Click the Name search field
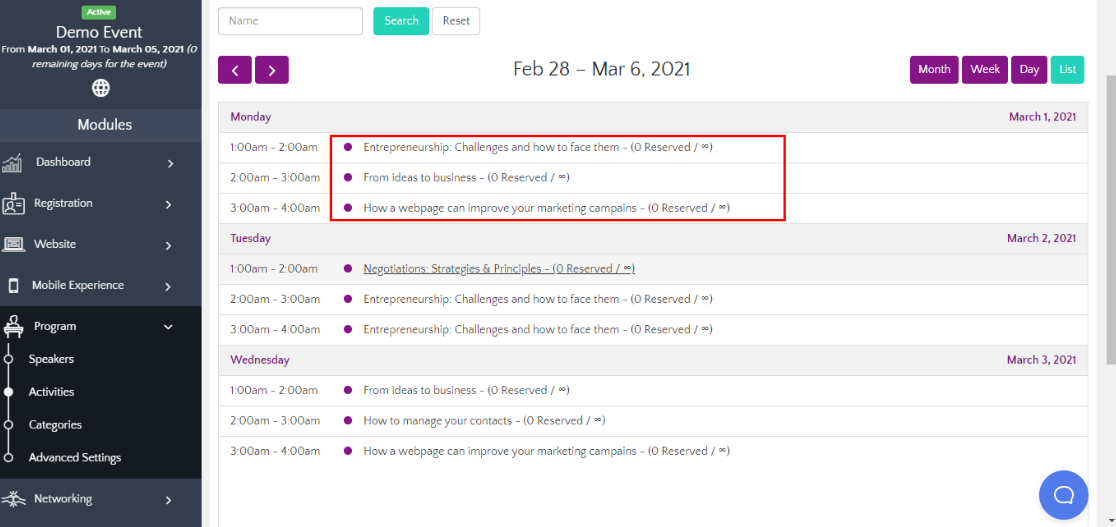Viewport: 1116px width, 527px height. click(x=290, y=21)
